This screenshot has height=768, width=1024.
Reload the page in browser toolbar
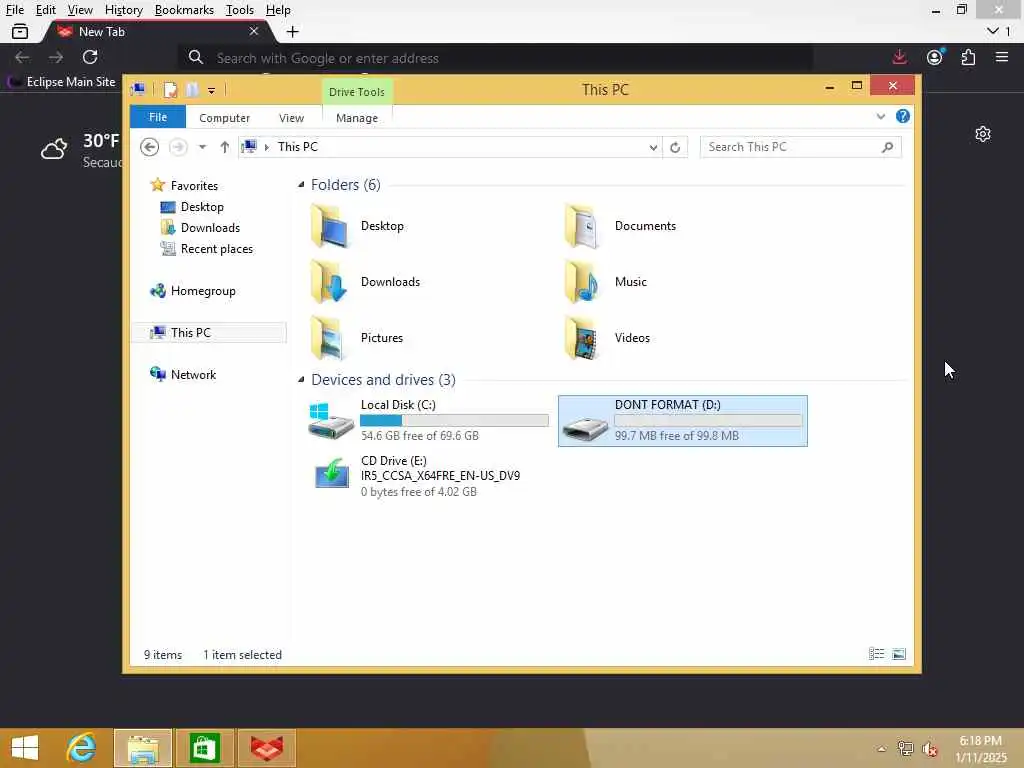tap(90, 57)
